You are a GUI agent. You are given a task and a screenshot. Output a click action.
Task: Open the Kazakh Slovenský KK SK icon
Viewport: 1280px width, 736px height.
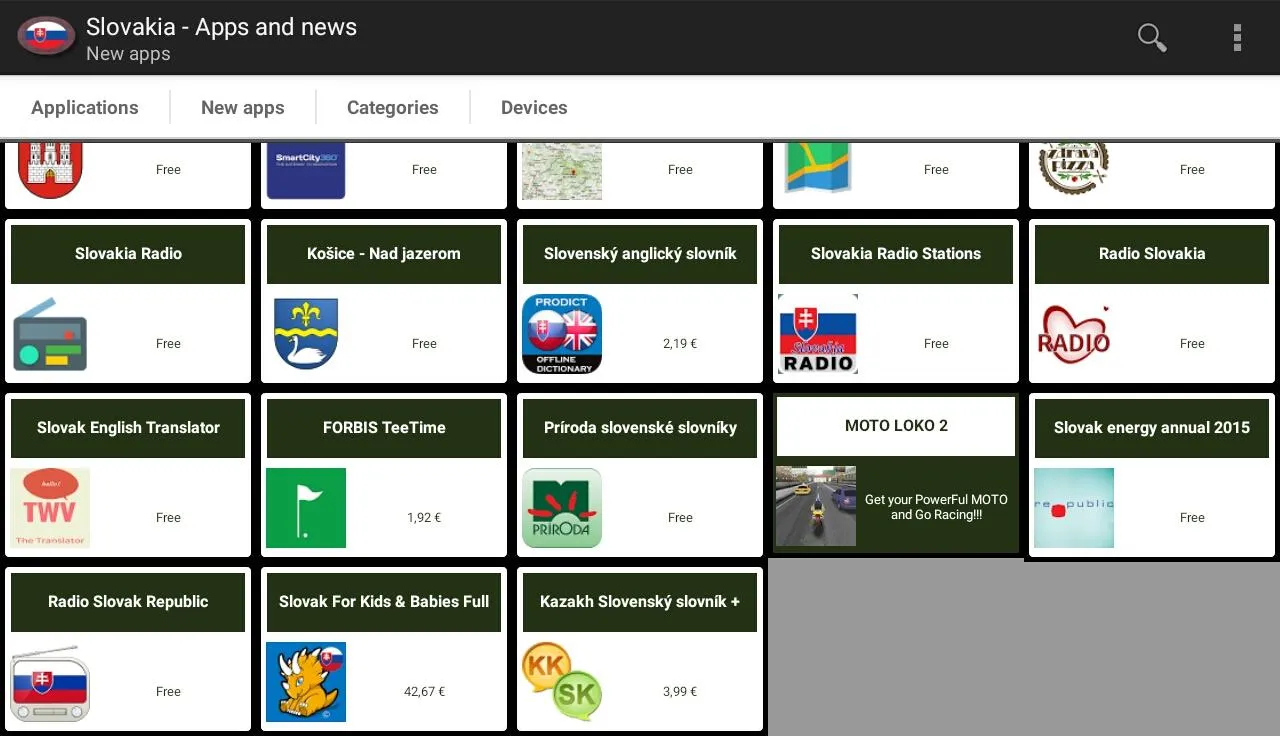click(562, 682)
